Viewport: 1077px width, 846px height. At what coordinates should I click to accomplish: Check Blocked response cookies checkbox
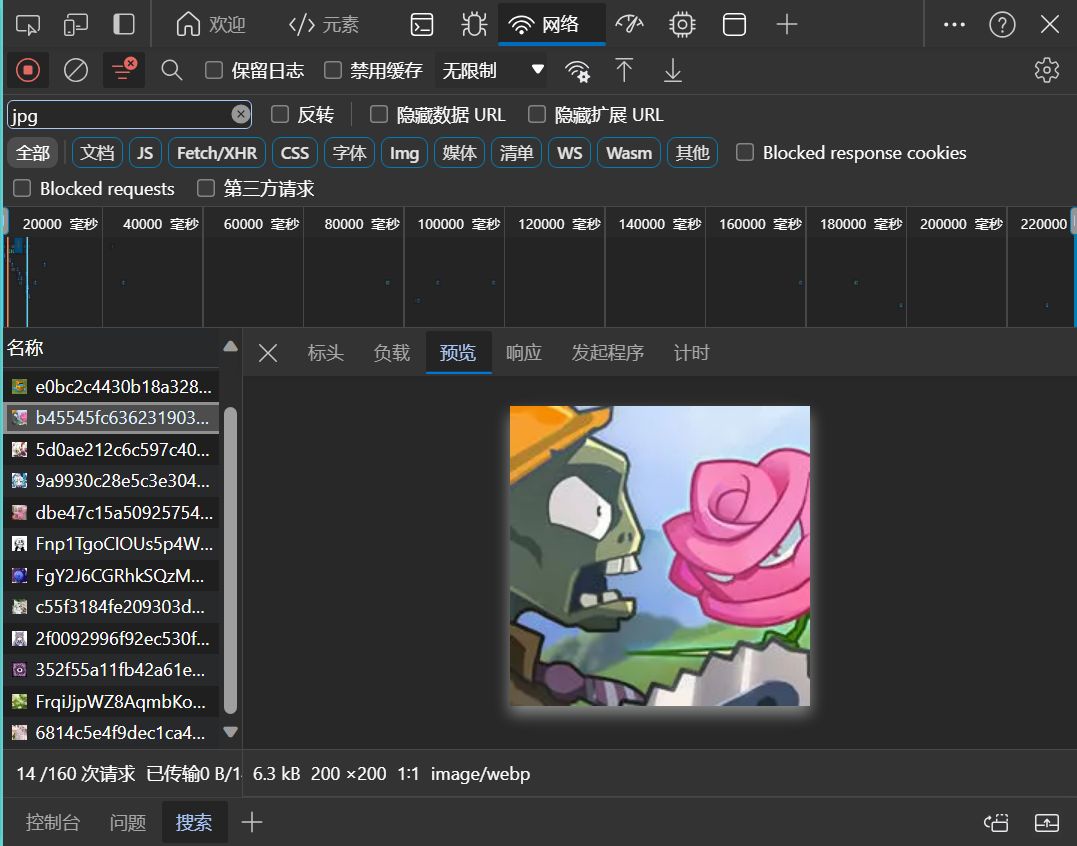click(x=745, y=152)
